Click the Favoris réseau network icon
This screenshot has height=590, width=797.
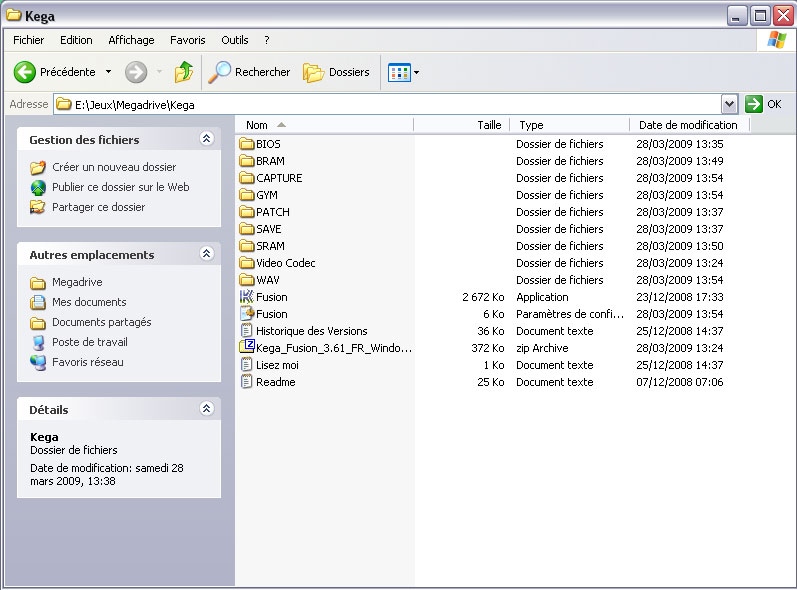tap(38, 362)
